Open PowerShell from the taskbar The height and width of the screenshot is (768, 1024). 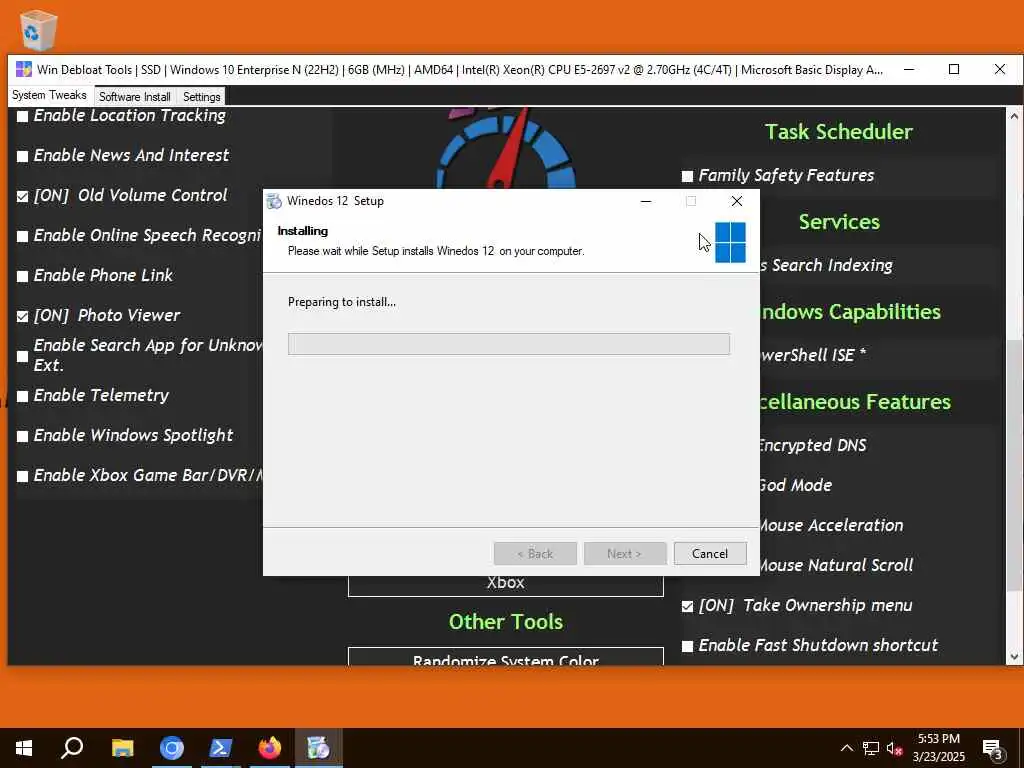tap(221, 748)
